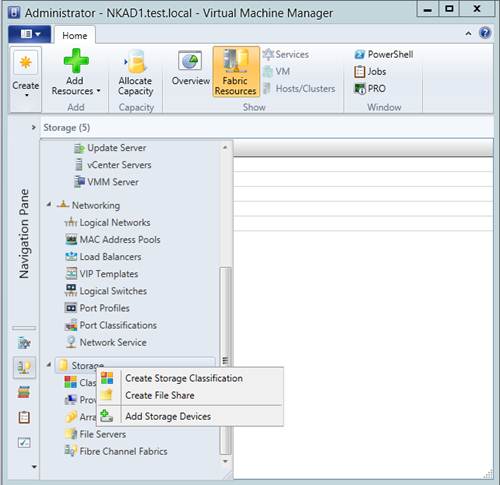Click the Services ribbon item
Screen dimensions: 500x485
pos(286,54)
